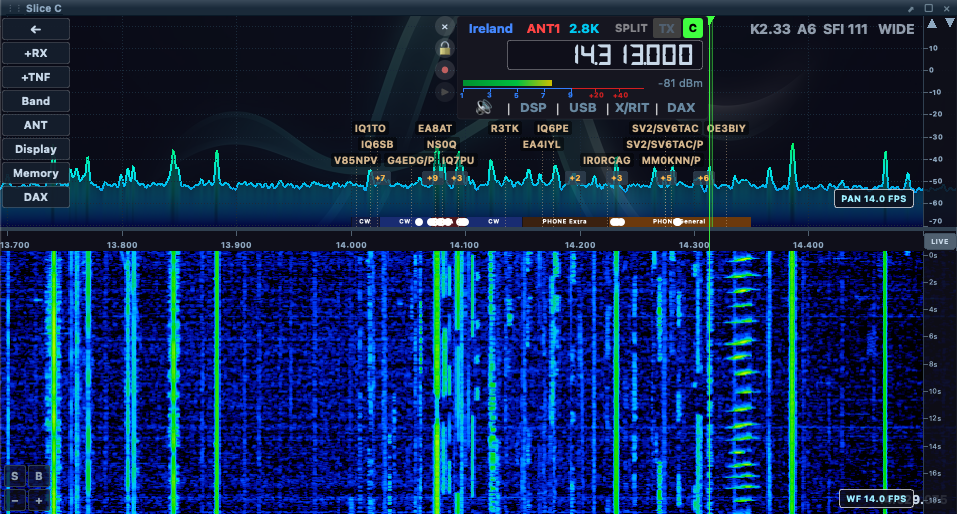This screenshot has height=514, width=957.
Task: Open the 2.8K filter width selector
Action: coord(584,29)
